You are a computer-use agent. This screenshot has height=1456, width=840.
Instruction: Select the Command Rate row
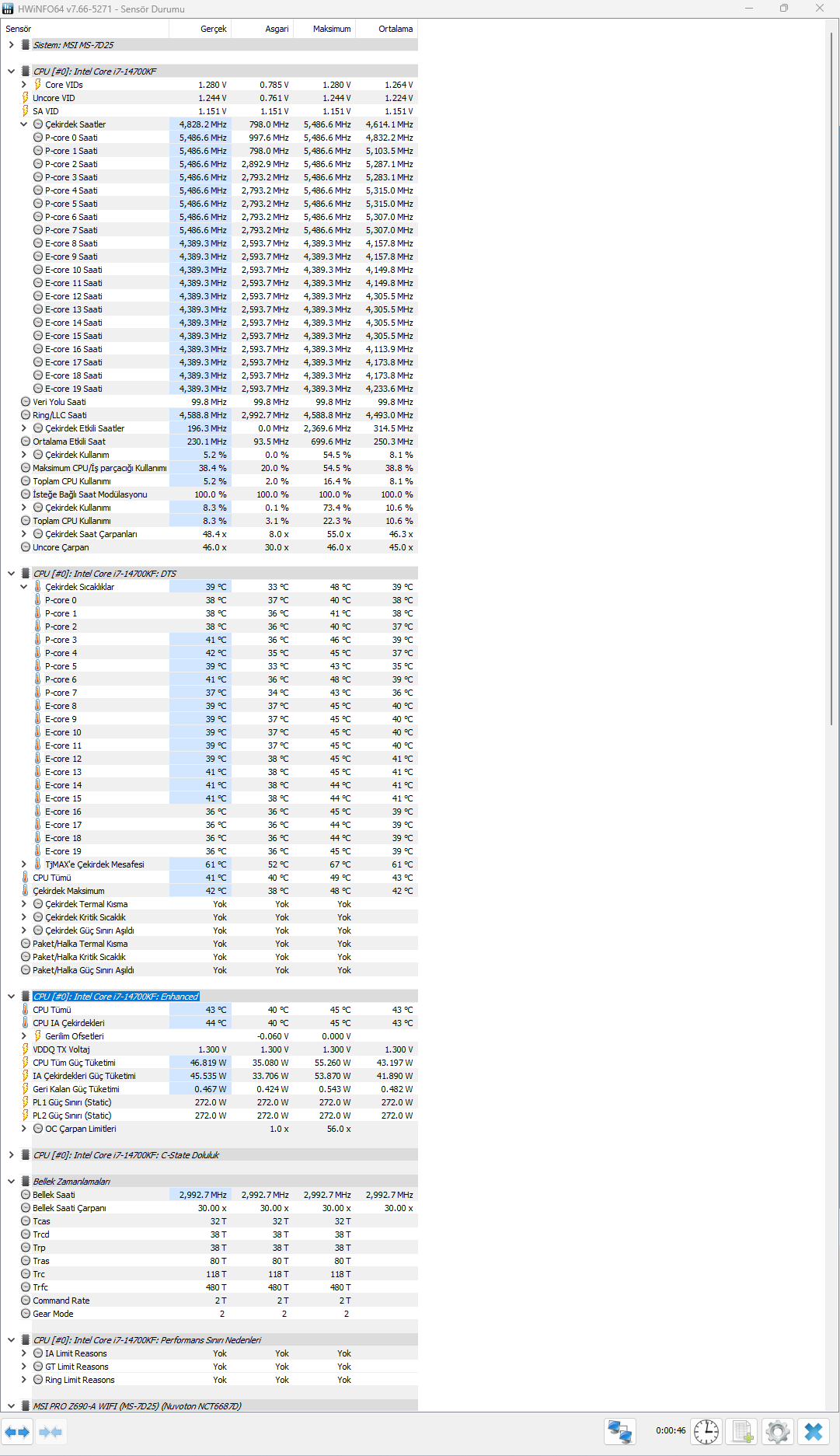[x=210, y=1301]
